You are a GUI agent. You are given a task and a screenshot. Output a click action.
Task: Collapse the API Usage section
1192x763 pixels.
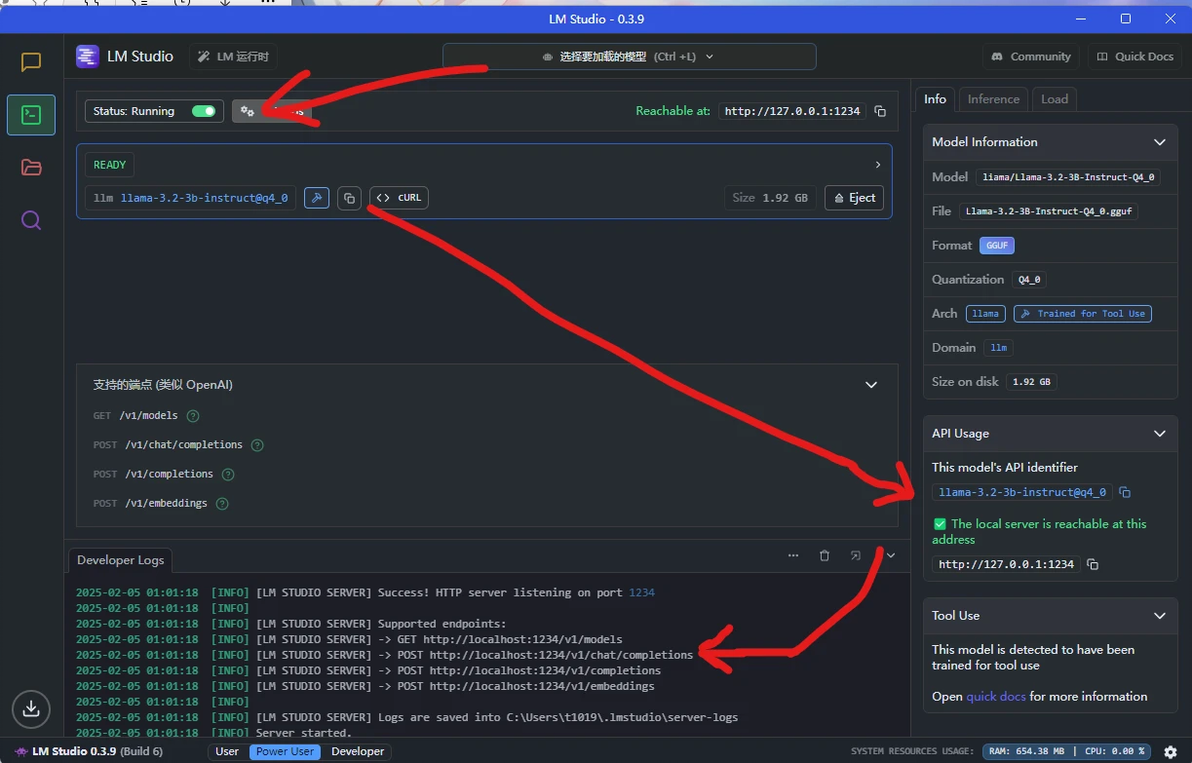pyautogui.click(x=1159, y=433)
